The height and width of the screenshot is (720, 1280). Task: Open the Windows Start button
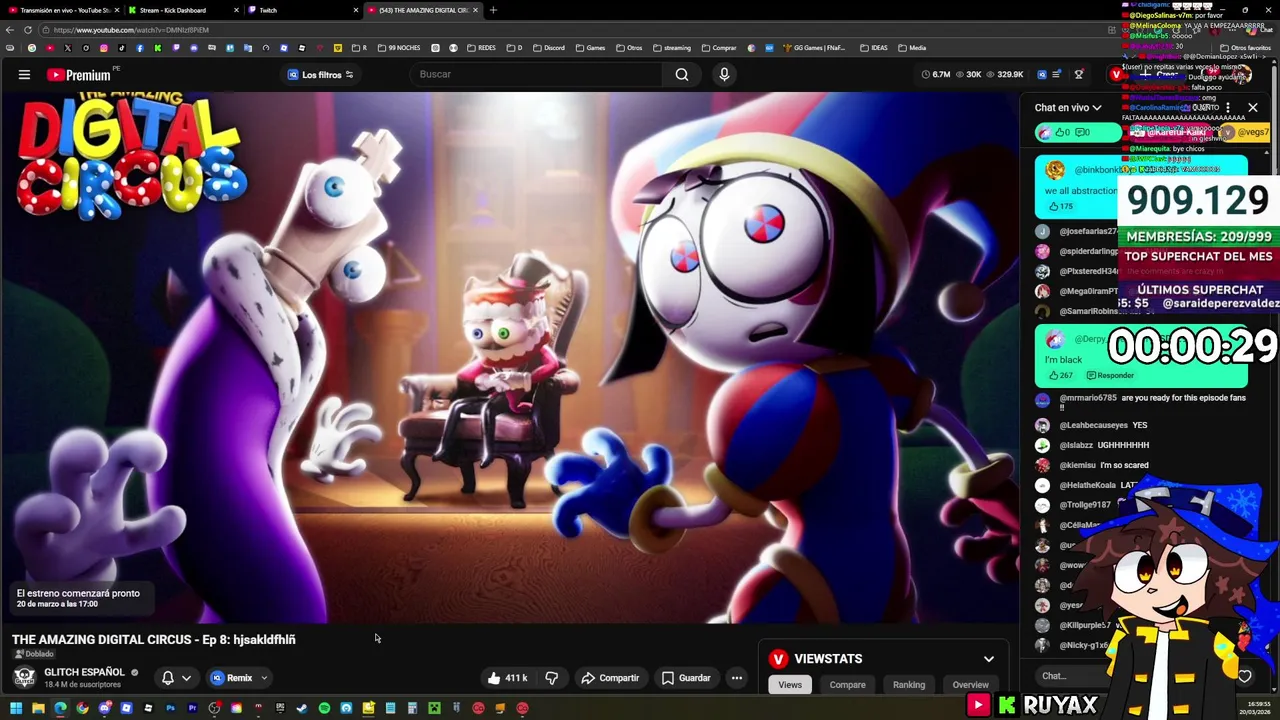16,708
